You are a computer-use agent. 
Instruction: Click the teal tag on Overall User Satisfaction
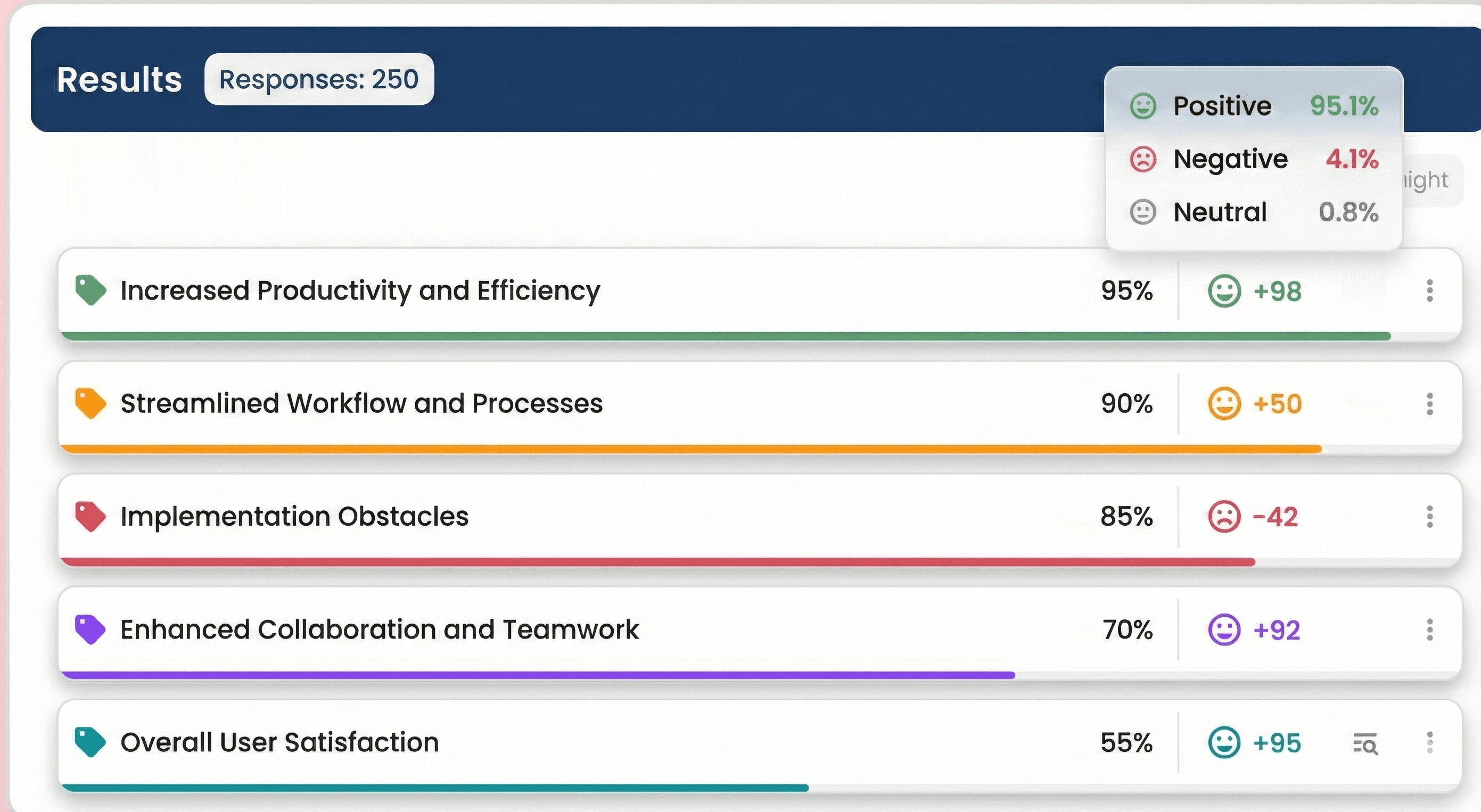(91, 742)
